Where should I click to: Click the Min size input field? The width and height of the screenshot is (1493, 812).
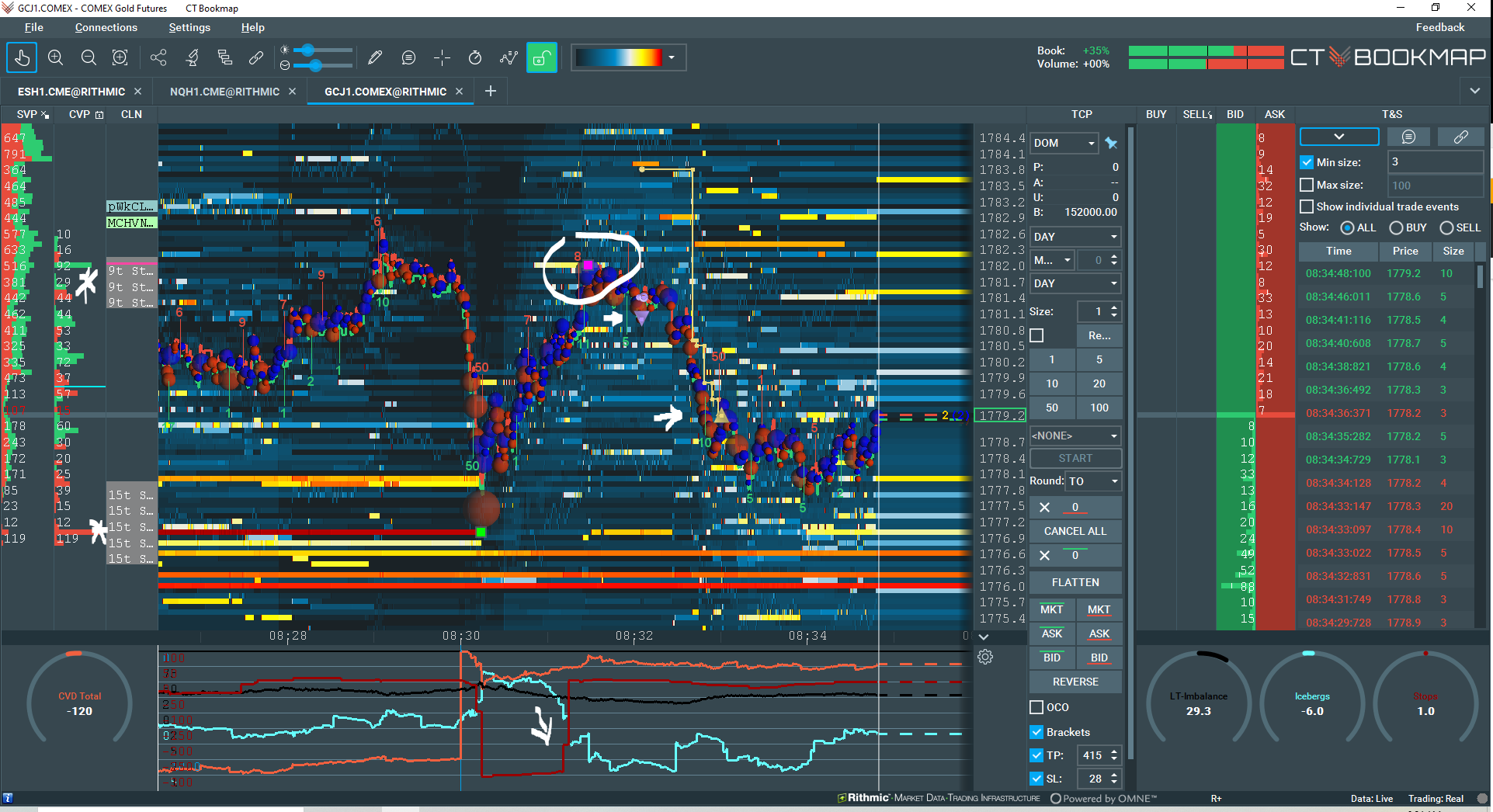pyautogui.click(x=1435, y=162)
